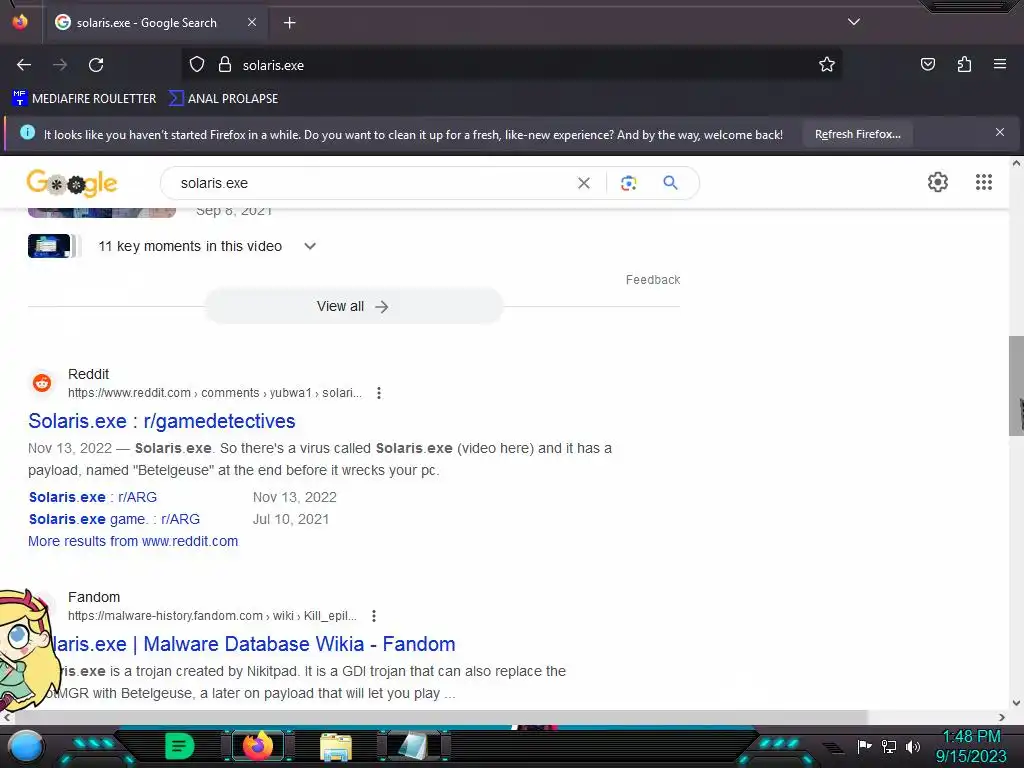Open the Firefox hamburger menu
This screenshot has width=1024, height=768.
pos(999,64)
